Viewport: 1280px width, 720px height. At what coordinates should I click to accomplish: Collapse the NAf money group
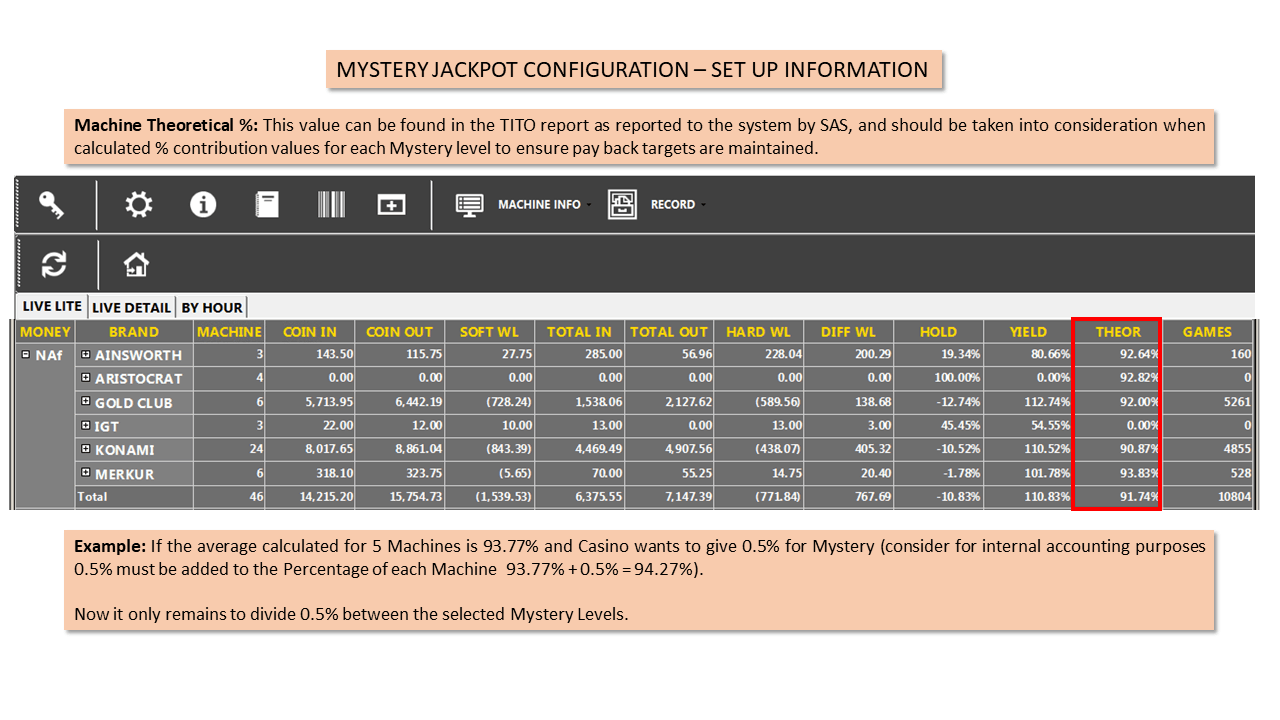(26, 354)
